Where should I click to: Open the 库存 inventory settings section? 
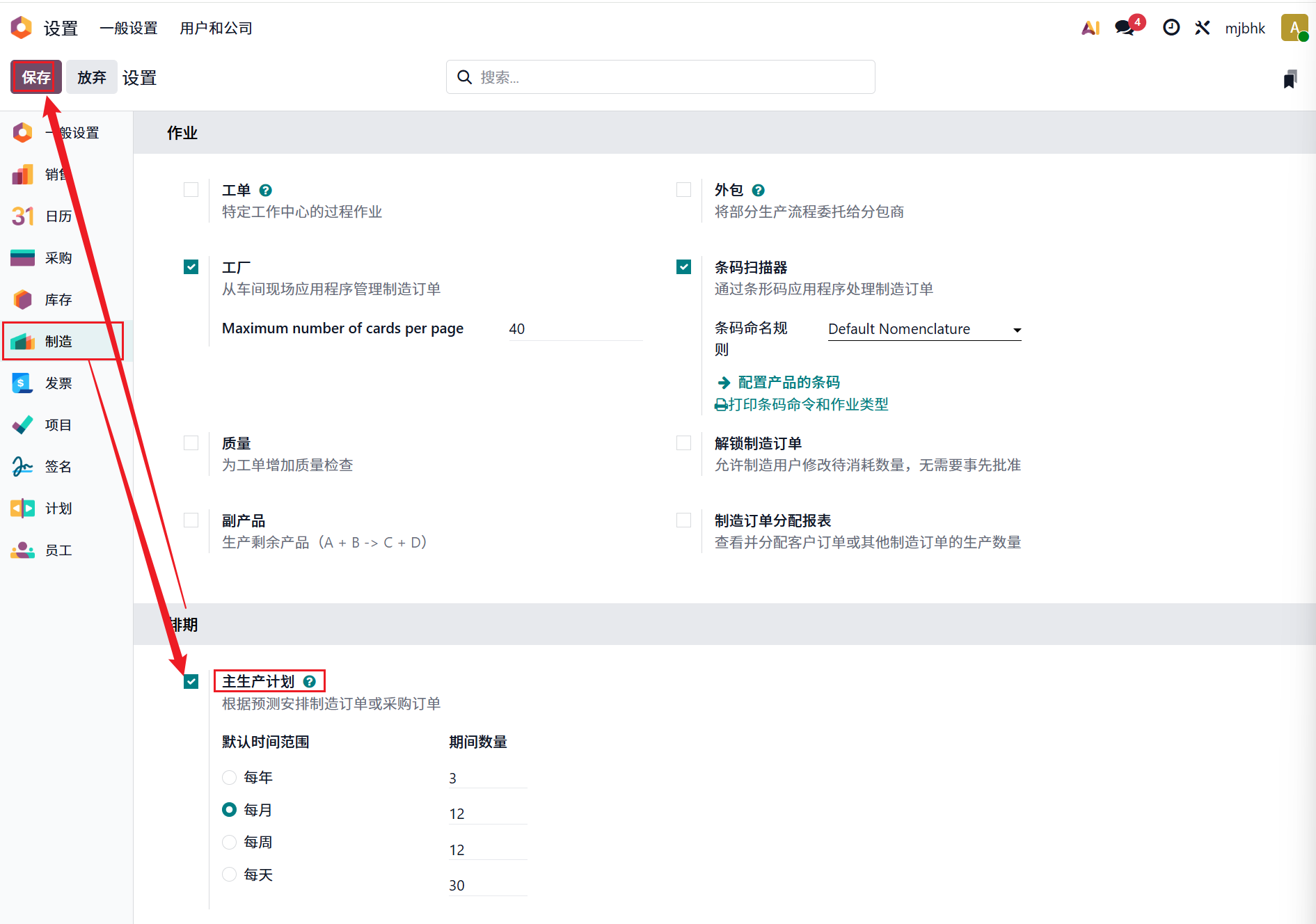58,300
